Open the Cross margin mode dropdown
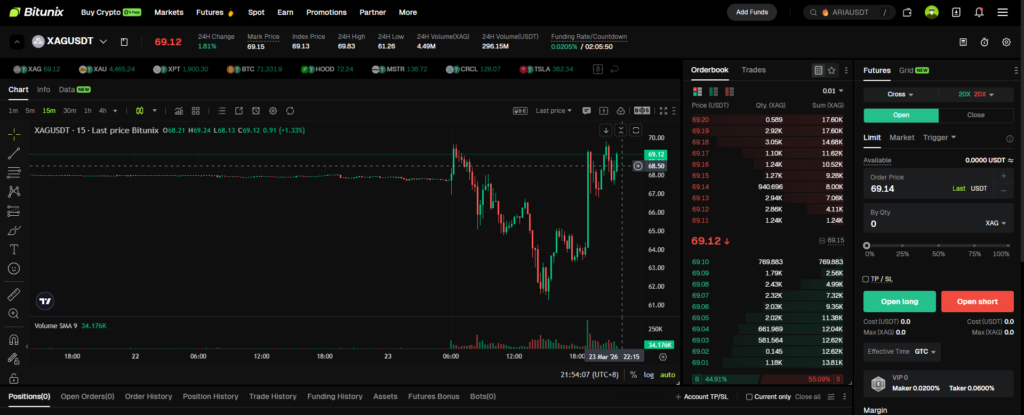 point(901,94)
